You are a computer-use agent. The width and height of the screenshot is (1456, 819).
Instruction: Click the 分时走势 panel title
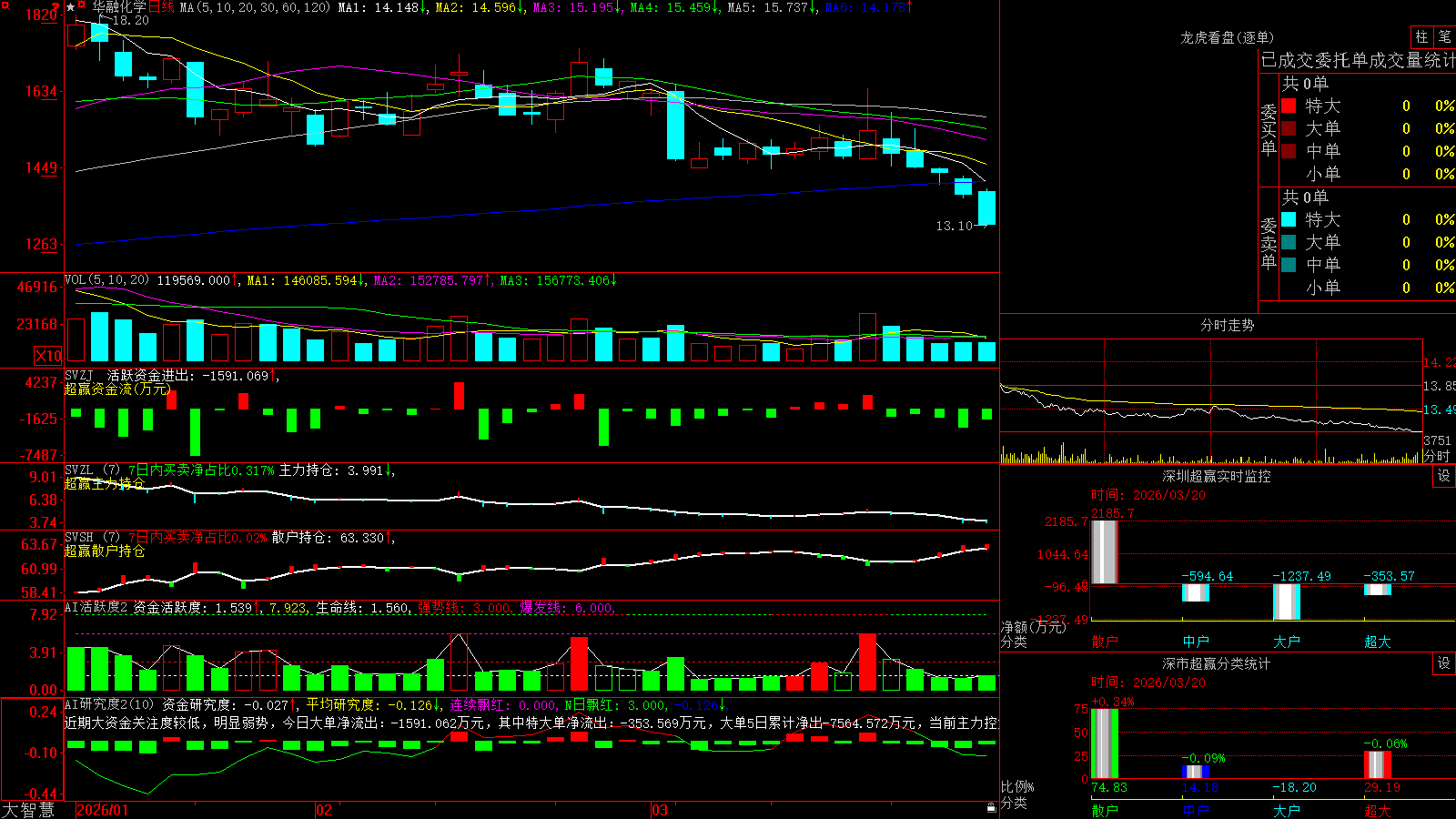1227,325
